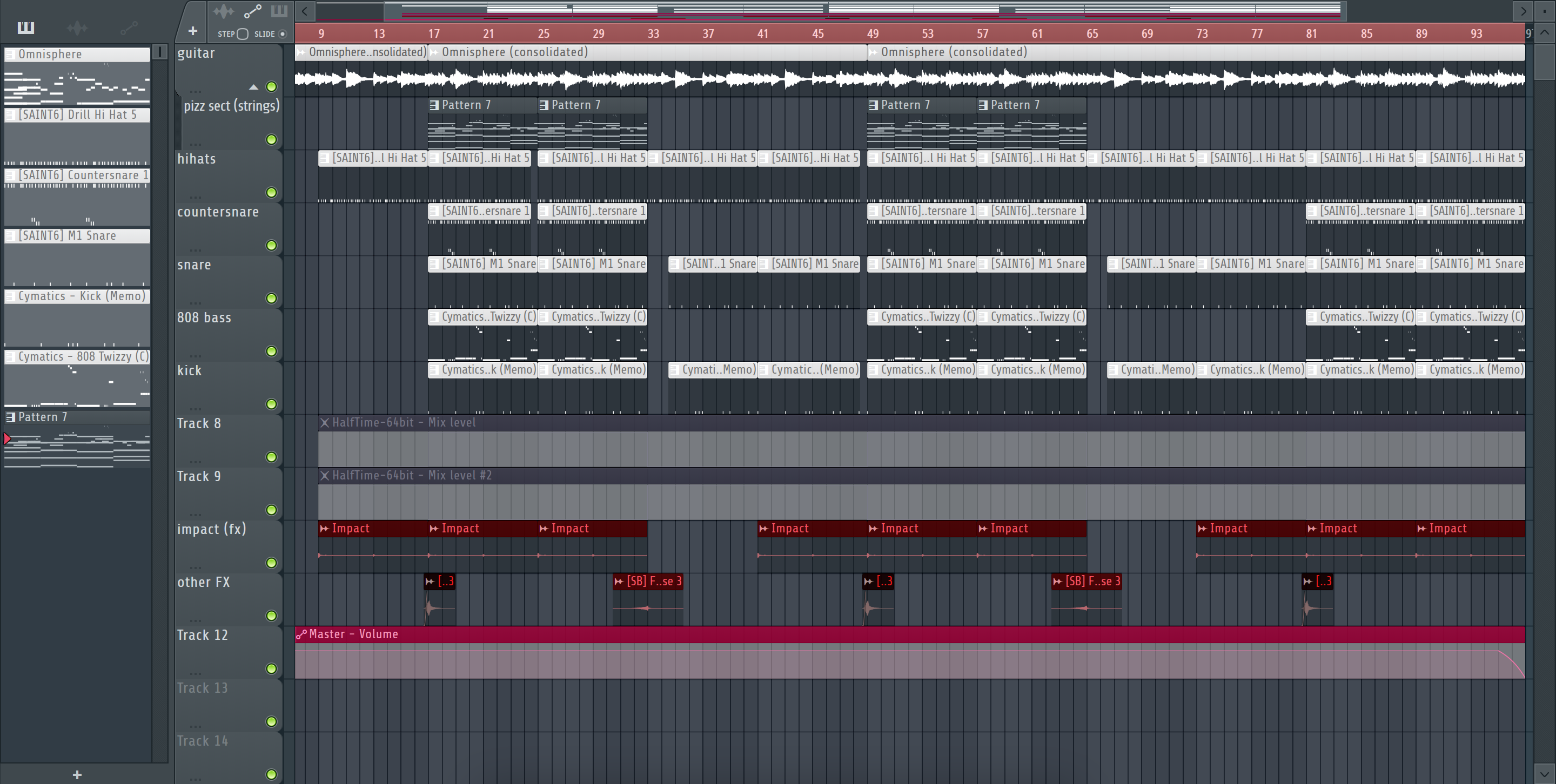Mute the guitar track

click(272, 87)
